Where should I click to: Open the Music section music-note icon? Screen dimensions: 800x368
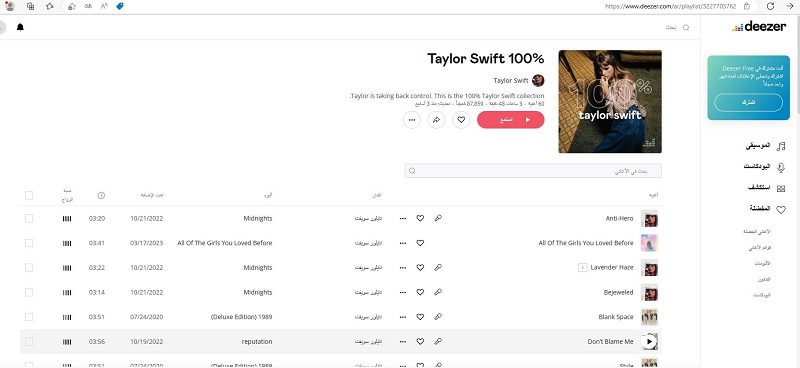click(781, 146)
